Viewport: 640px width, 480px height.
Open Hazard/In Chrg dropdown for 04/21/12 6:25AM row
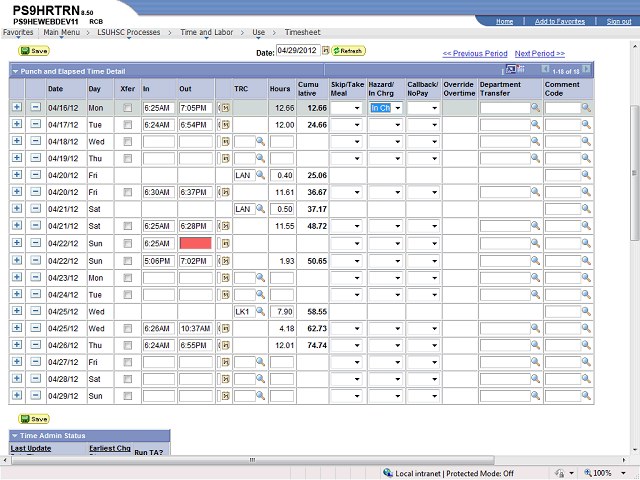(x=386, y=226)
